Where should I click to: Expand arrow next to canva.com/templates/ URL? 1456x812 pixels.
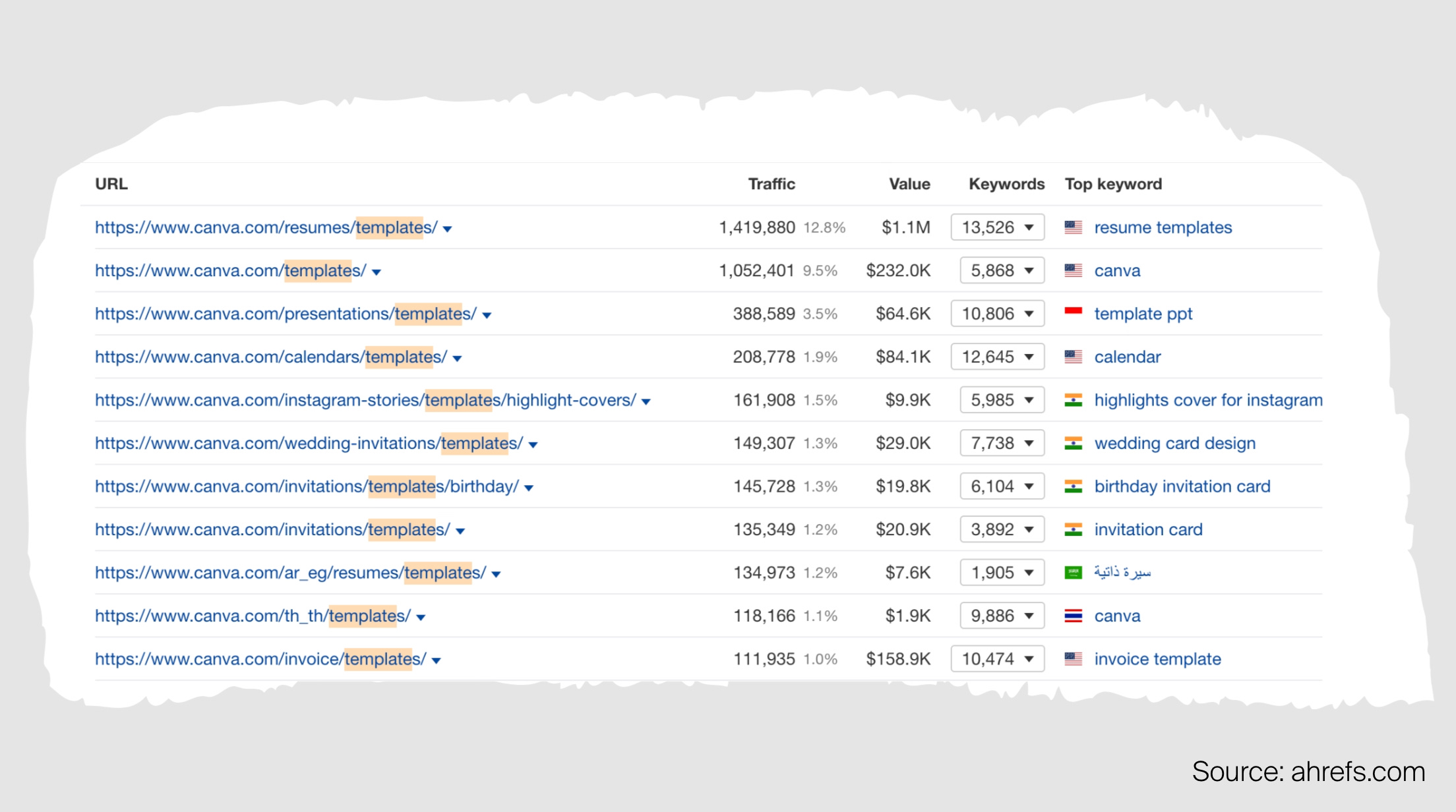377,272
